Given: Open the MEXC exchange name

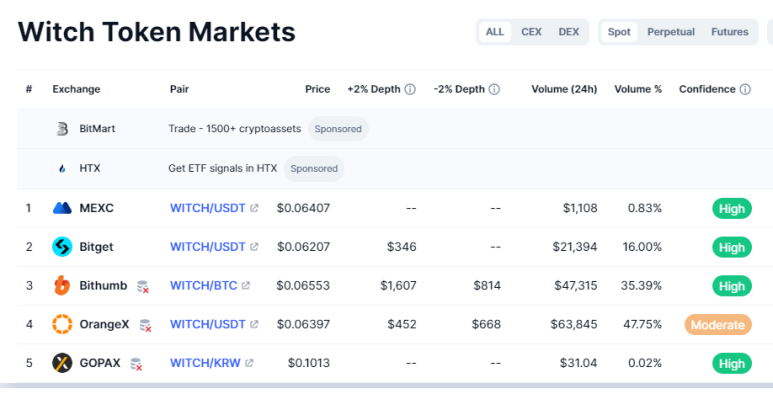Looking at the screenshot, I should pos(97,208).
